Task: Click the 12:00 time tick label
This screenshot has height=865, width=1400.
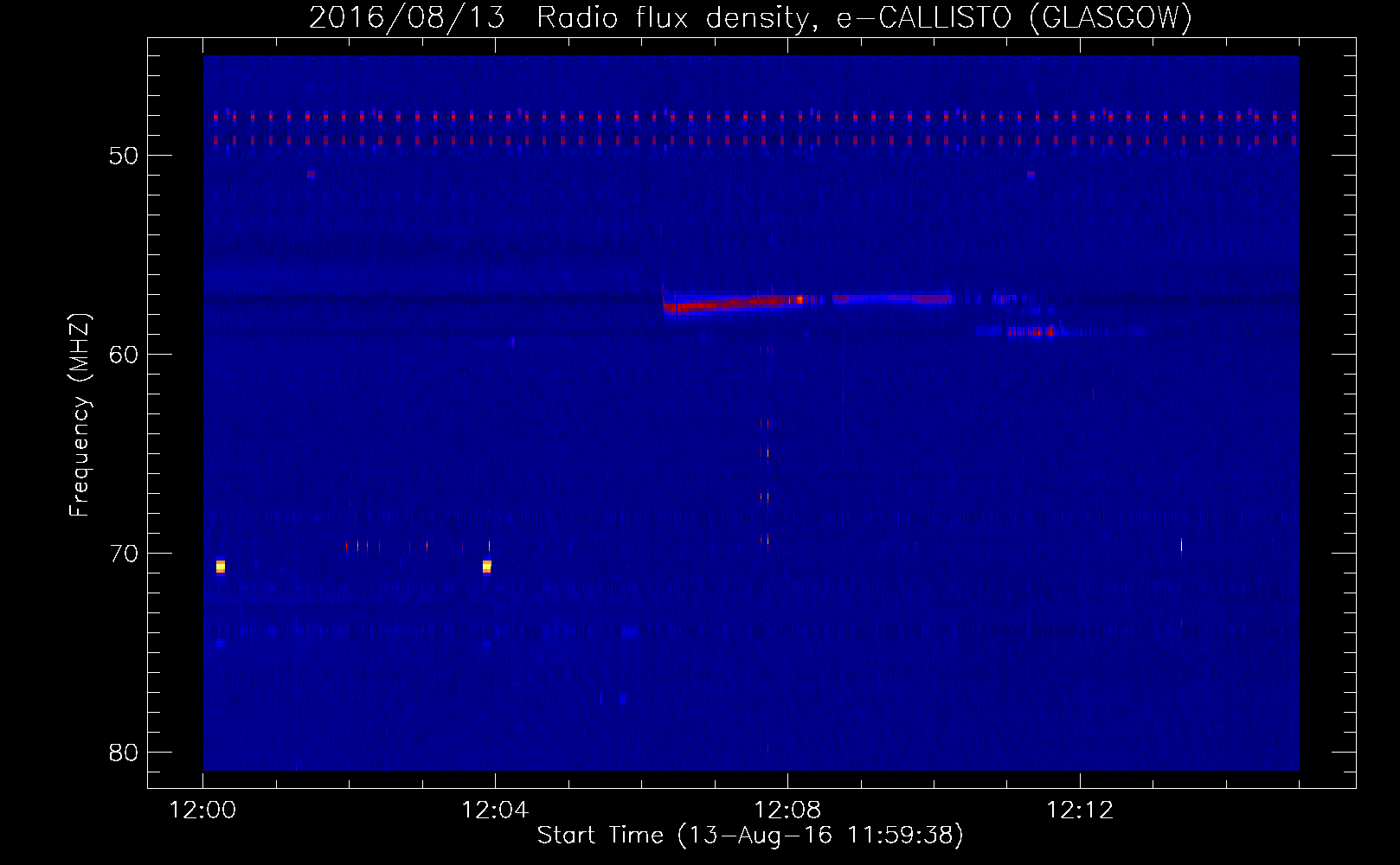Action: tap(202, 811)
